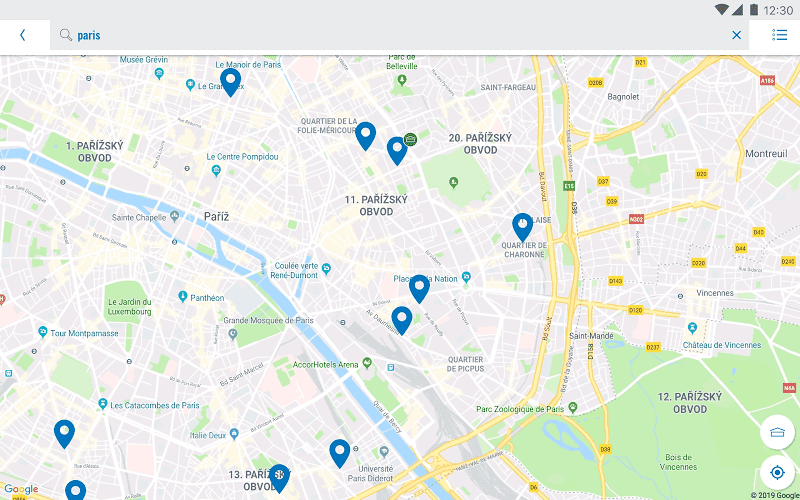Tap Parc de Belleville park icon
Screen dimensions: 800x500
point(402,80)
